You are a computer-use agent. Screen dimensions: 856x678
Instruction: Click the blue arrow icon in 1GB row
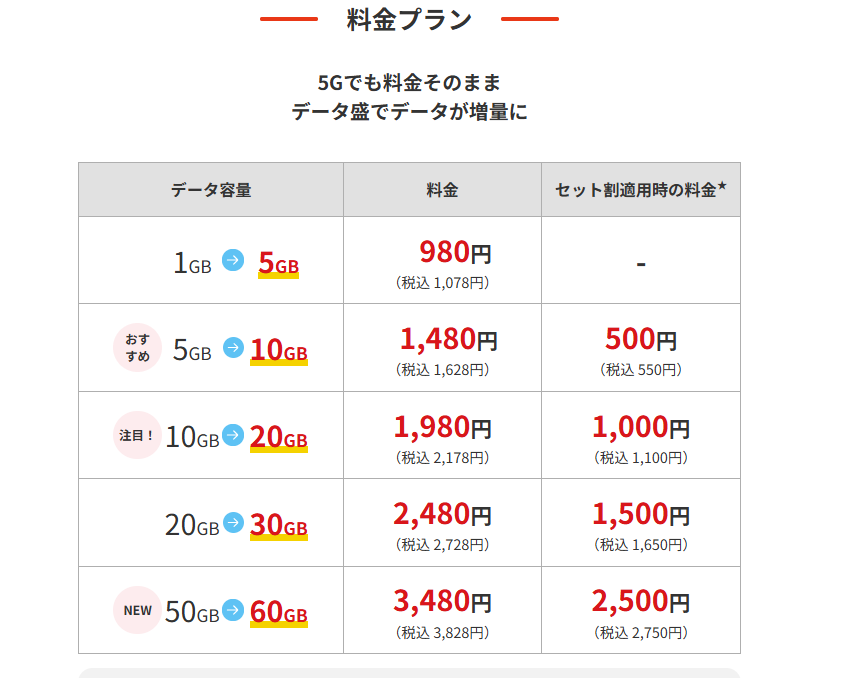pyautogui.click(x=233, y=261)
